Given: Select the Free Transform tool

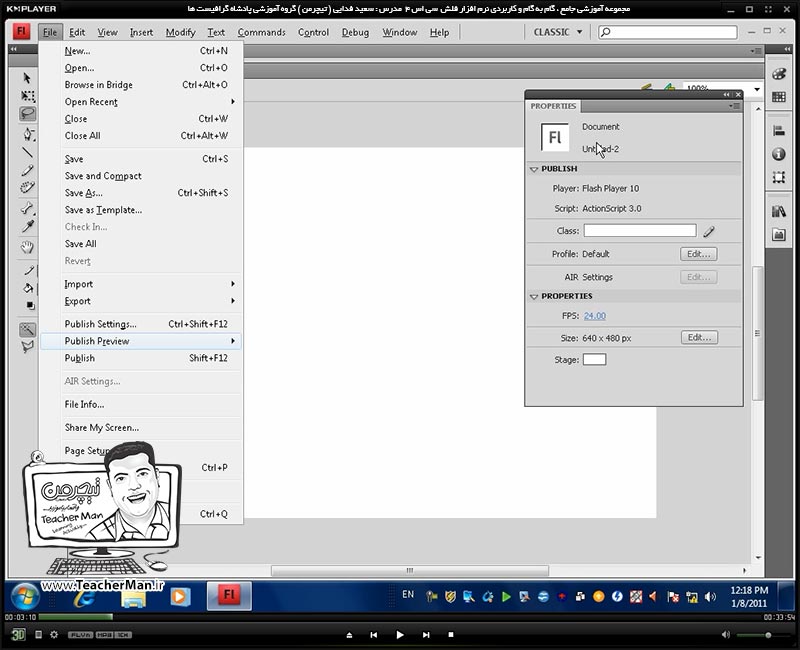Looking at the screenshot, I should (28, 96).
